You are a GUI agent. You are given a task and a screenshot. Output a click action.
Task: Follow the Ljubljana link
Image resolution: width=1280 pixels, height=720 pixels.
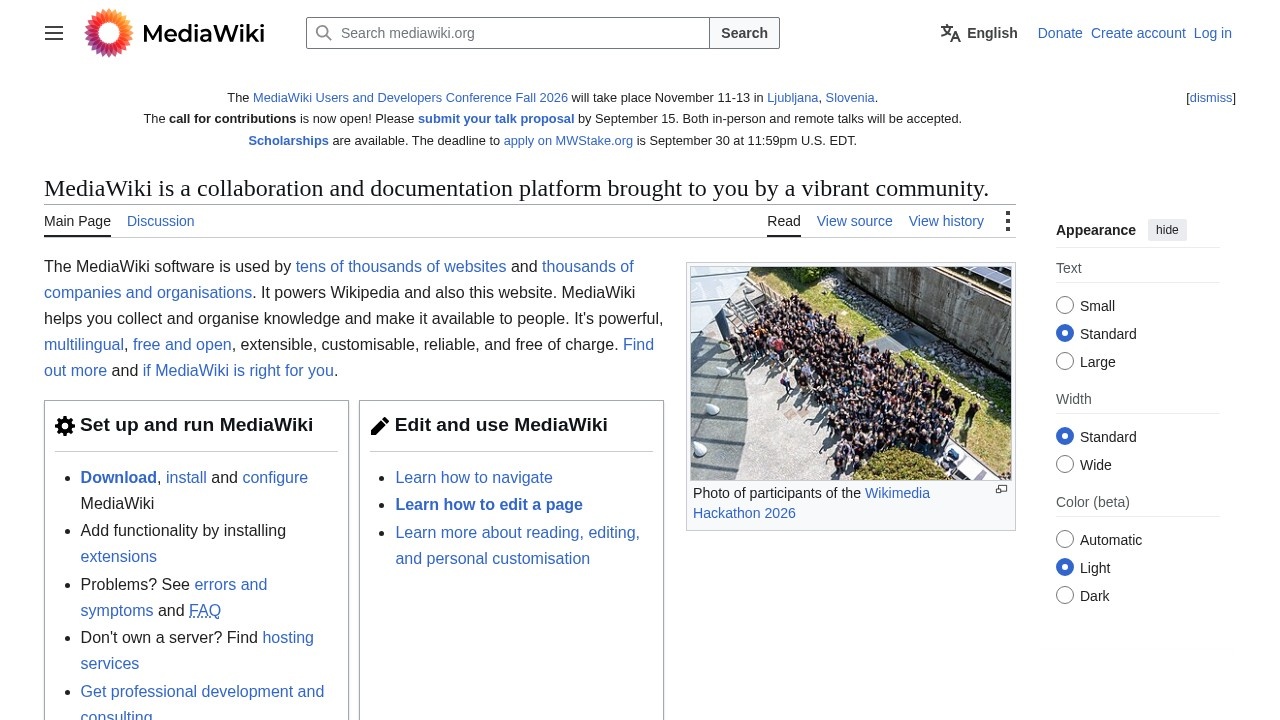792,98
